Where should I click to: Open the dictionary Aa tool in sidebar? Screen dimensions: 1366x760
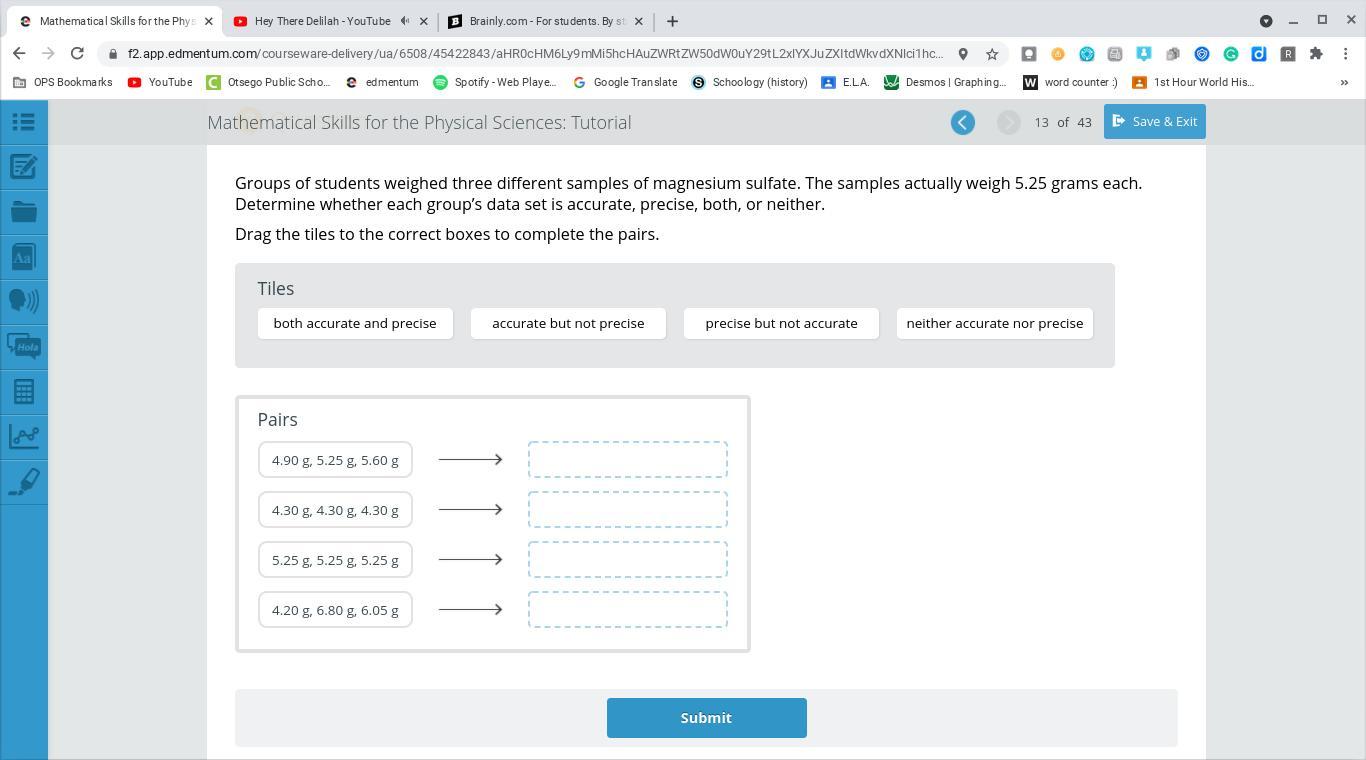[x=24, y=257]
